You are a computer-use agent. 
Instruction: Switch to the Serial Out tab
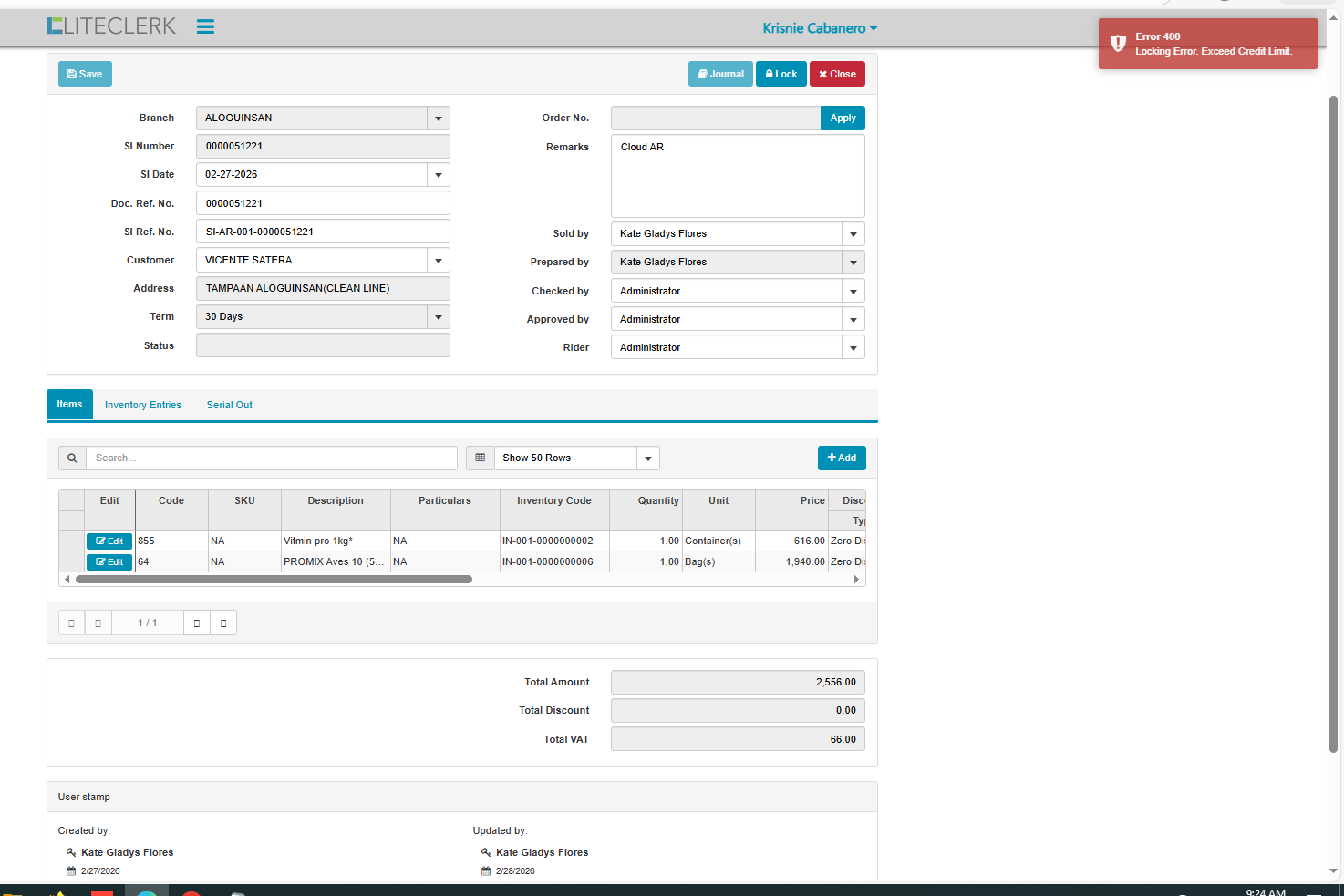[x=229, y=406]
